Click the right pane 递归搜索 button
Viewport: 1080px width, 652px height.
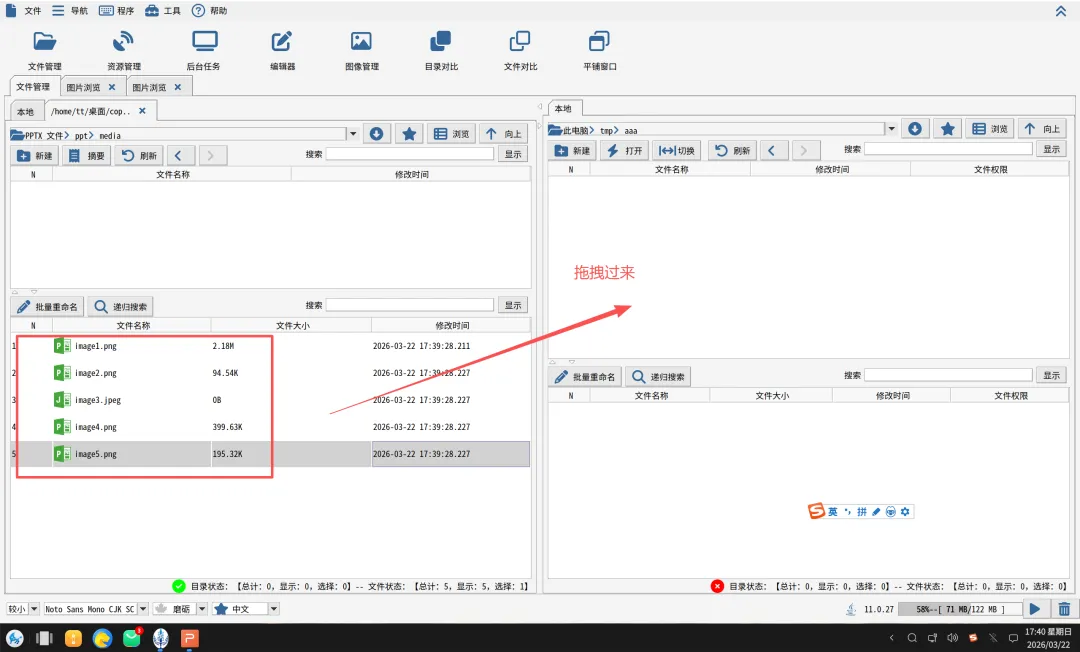coord(658,377)
